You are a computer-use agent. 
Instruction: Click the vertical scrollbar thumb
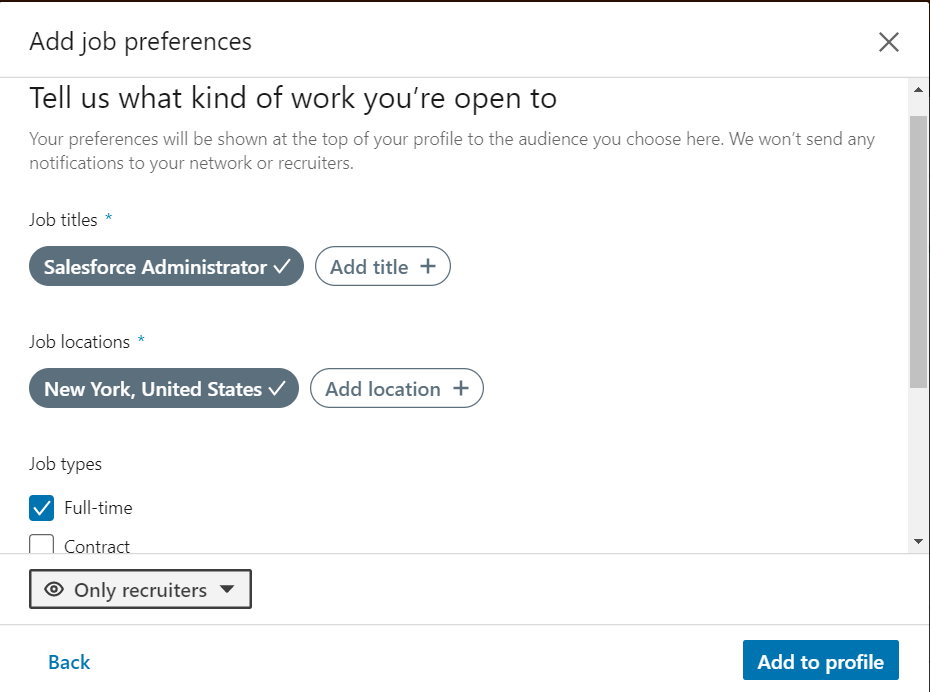(x=918, y=250)
